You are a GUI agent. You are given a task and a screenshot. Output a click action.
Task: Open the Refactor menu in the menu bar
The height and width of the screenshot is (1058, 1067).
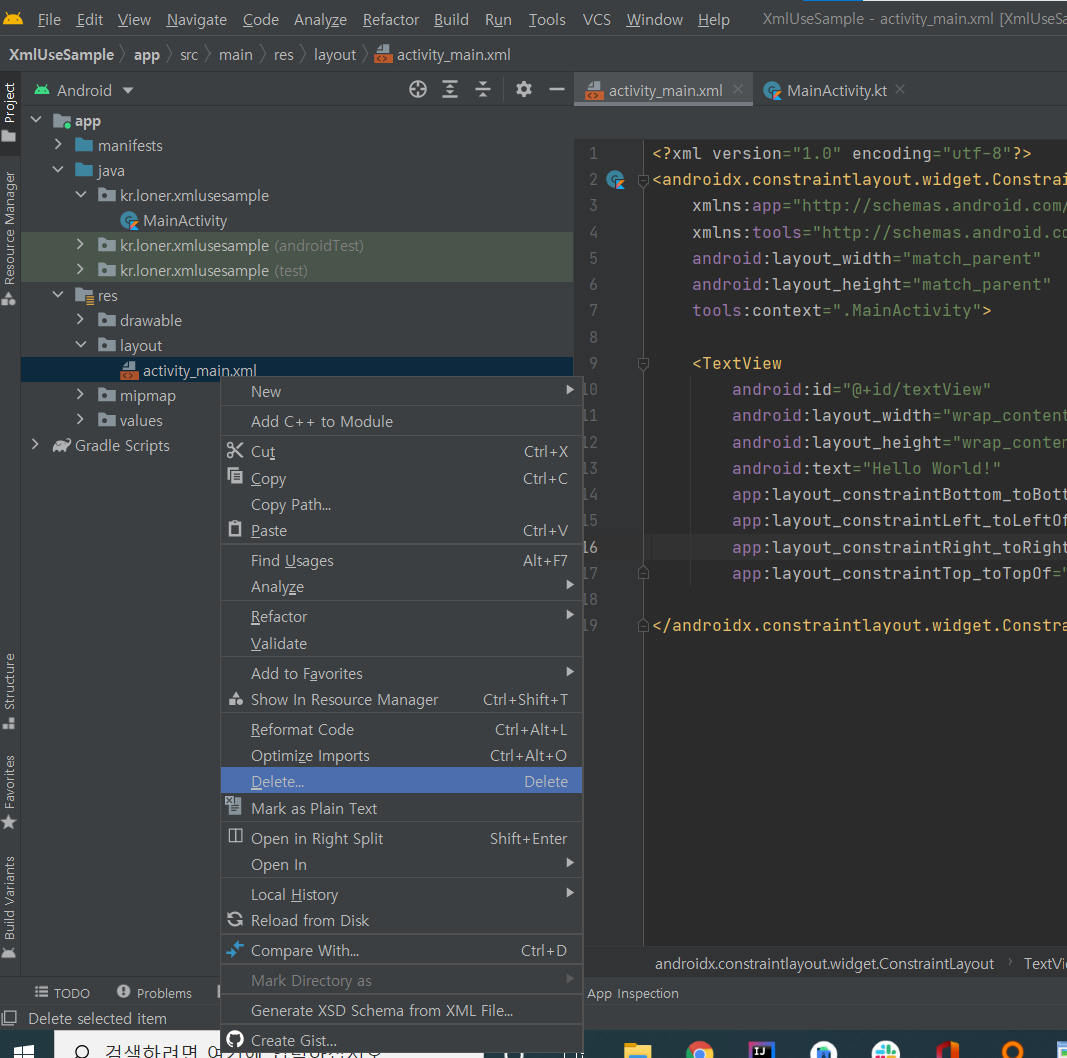click(x=391, y=20)
